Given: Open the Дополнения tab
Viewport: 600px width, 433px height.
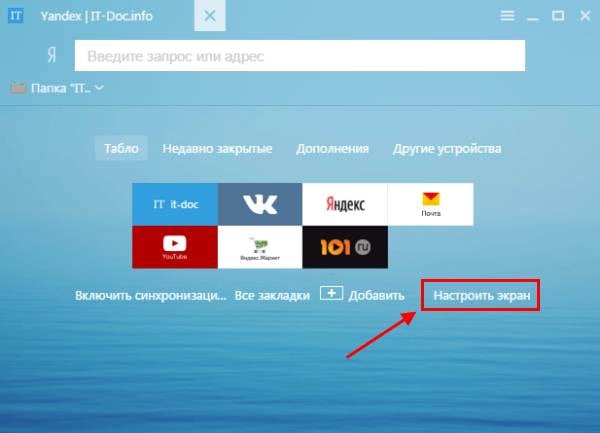Looking at the screenshot, I should [332, 148].
